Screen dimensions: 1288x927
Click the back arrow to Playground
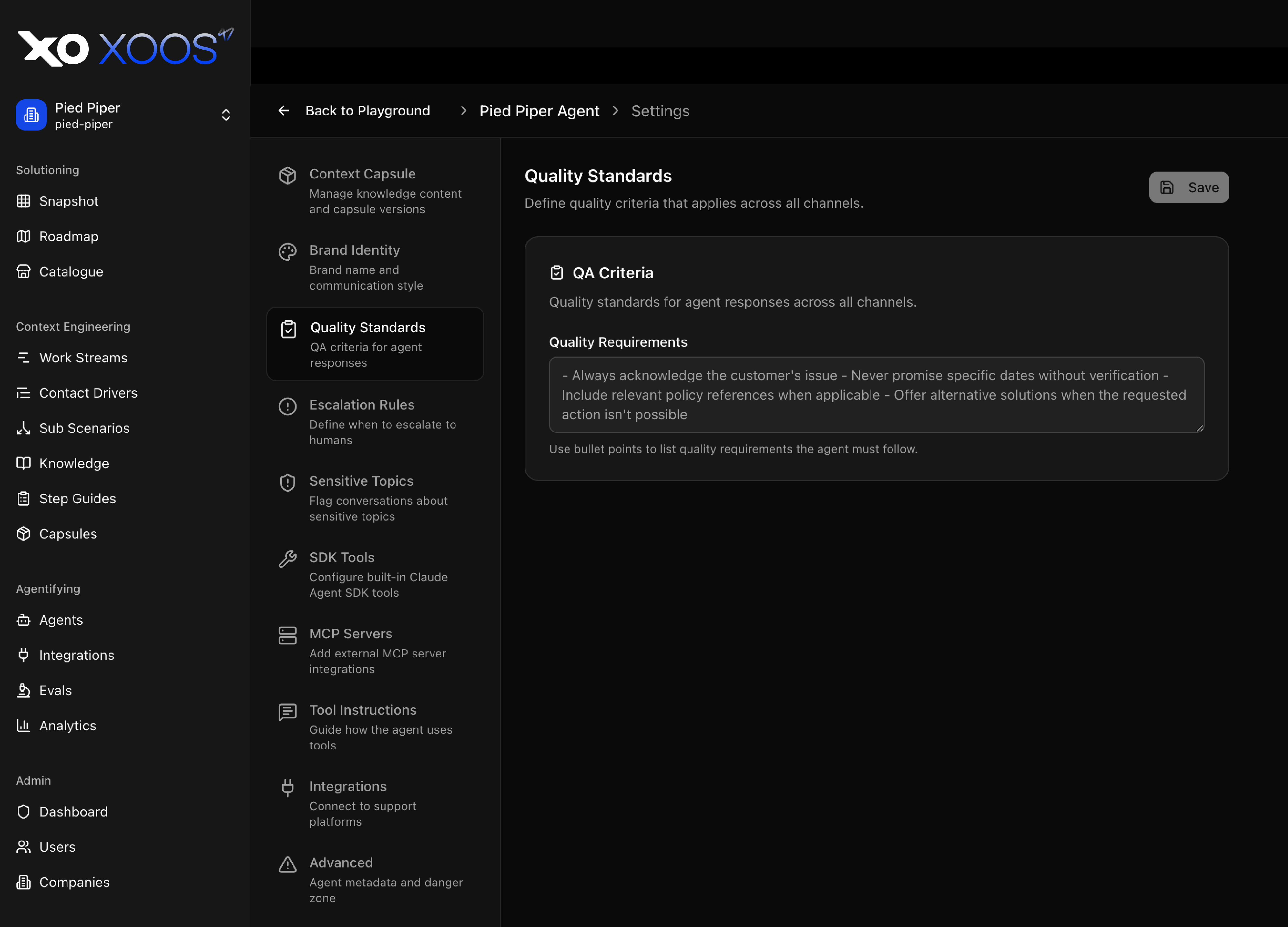point(284,111)
